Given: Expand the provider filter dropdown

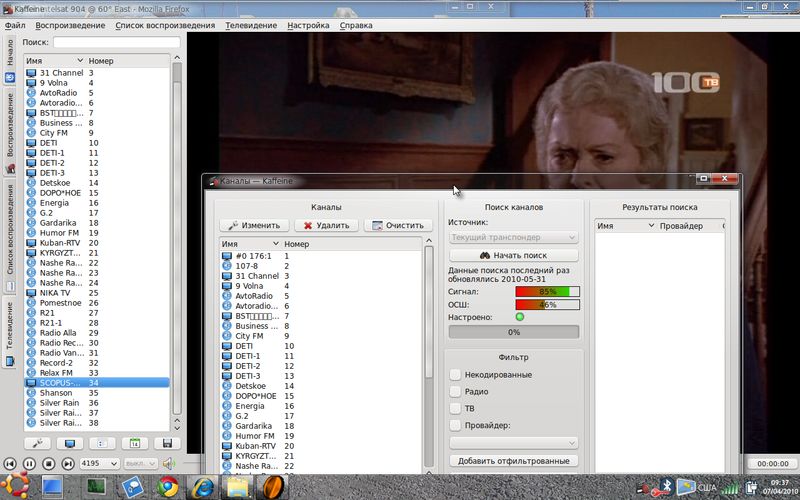Looking at the screenshot, I should 514,443.
